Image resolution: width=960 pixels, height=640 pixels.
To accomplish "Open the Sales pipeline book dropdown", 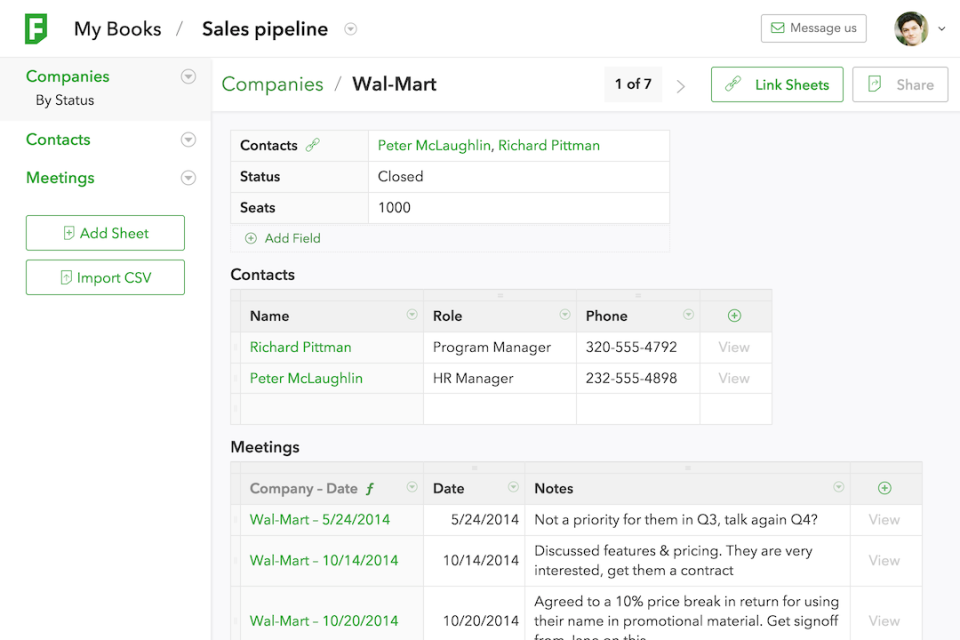I will pos(350,29).
